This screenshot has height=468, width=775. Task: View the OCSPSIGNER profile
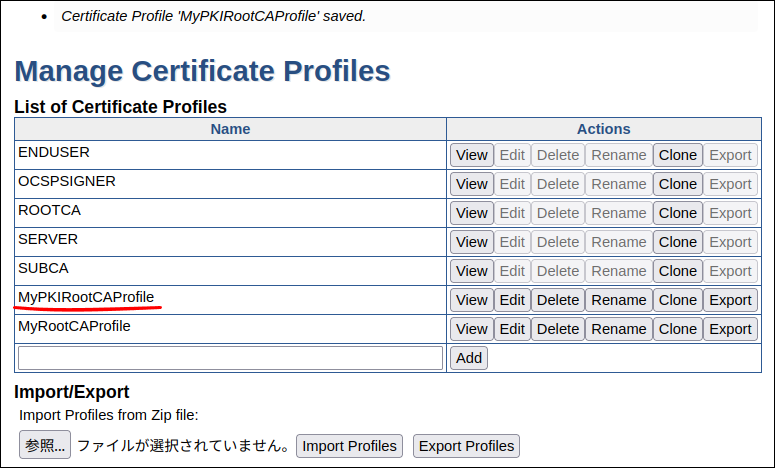coord(471,184)
